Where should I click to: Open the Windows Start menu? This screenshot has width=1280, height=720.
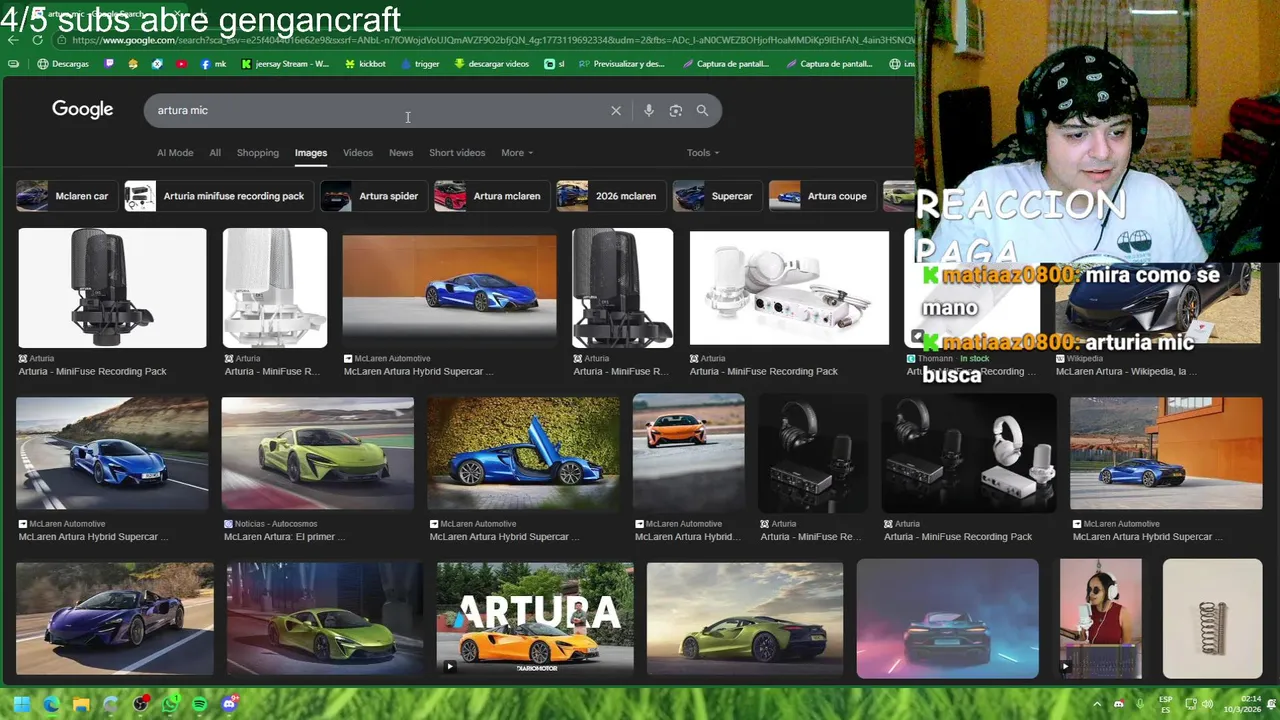pos(21,704)
